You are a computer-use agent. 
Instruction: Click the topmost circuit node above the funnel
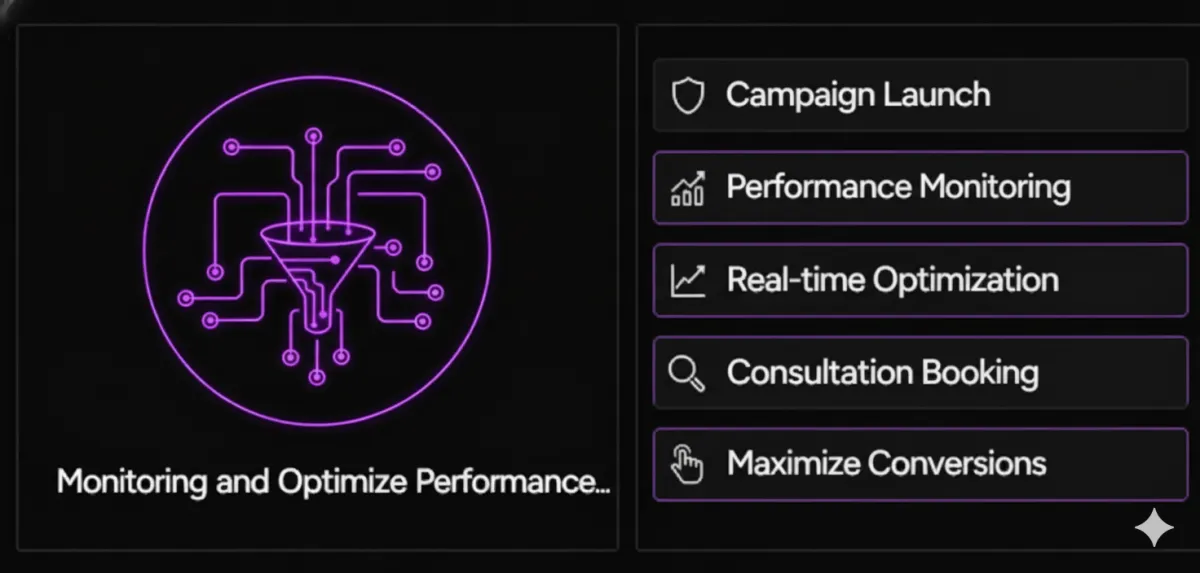[313, 134]
